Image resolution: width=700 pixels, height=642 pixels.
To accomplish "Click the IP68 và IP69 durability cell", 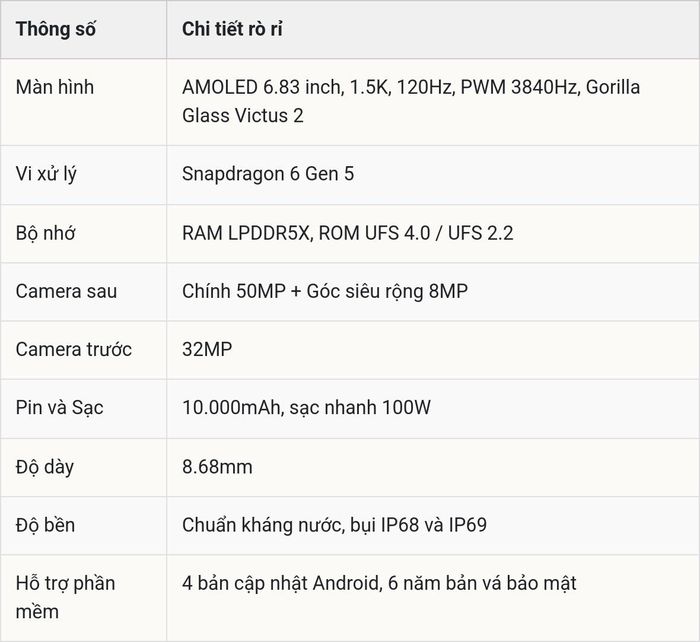I will pos(334,525).
